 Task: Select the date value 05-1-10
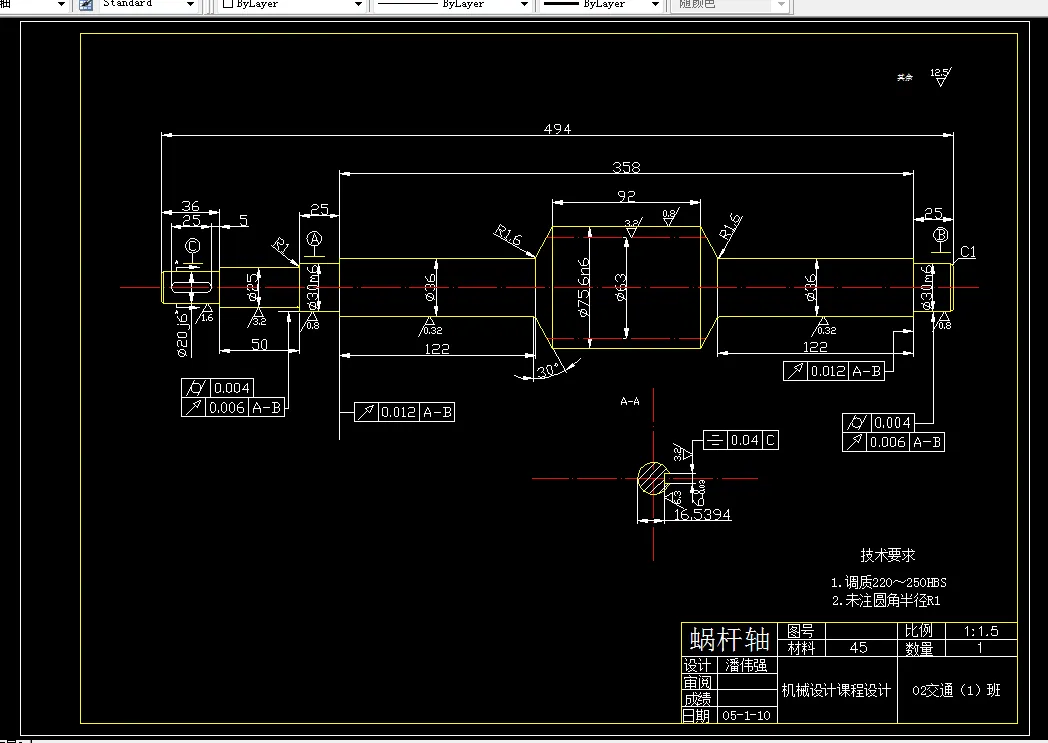coord(746,716)
